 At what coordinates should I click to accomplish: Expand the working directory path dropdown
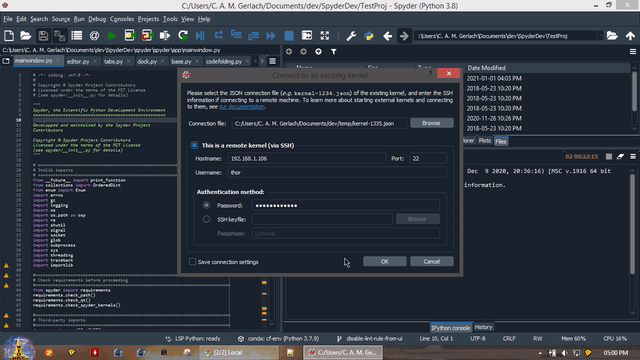pyautogui.click(x=600, y=36)
